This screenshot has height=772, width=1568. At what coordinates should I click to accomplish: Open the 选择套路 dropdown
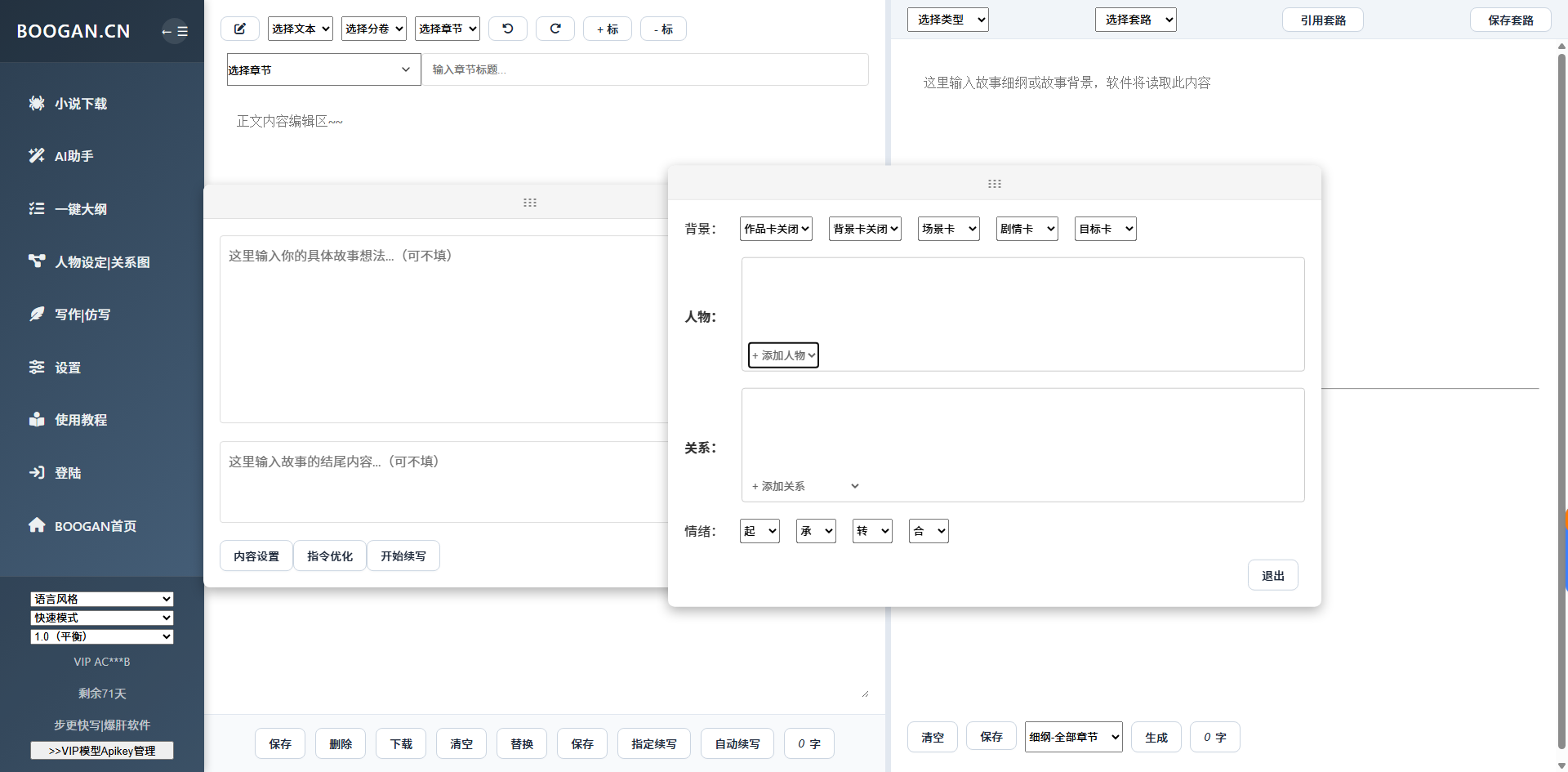1136,20
